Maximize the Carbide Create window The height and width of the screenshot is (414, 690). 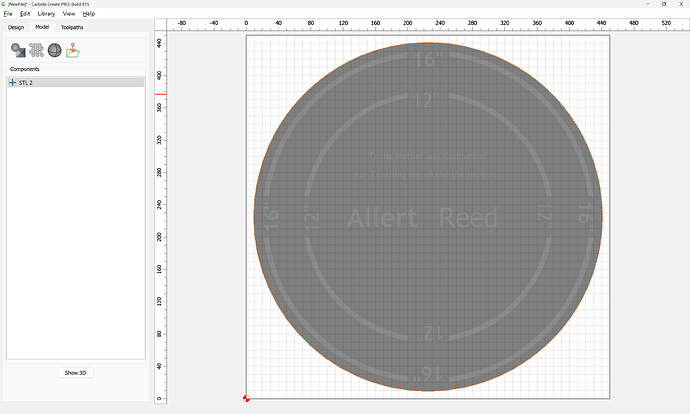tap(664, 4)
